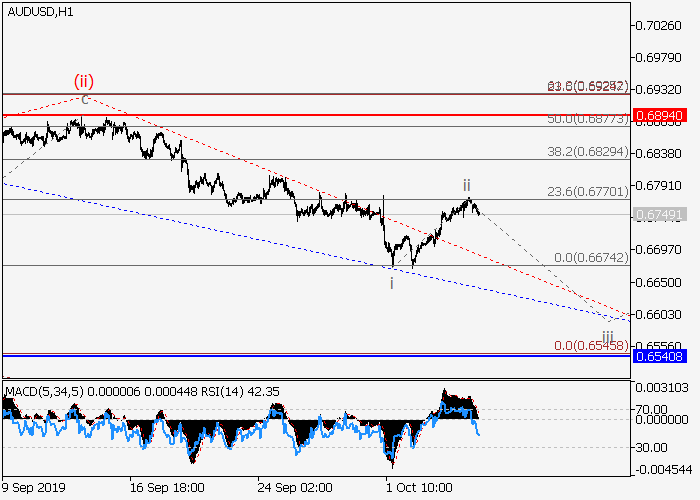Viewport: 700px width, 500px height.
Task: Select the 16 Sep 18:00 time label
Action: coord(166,487)
